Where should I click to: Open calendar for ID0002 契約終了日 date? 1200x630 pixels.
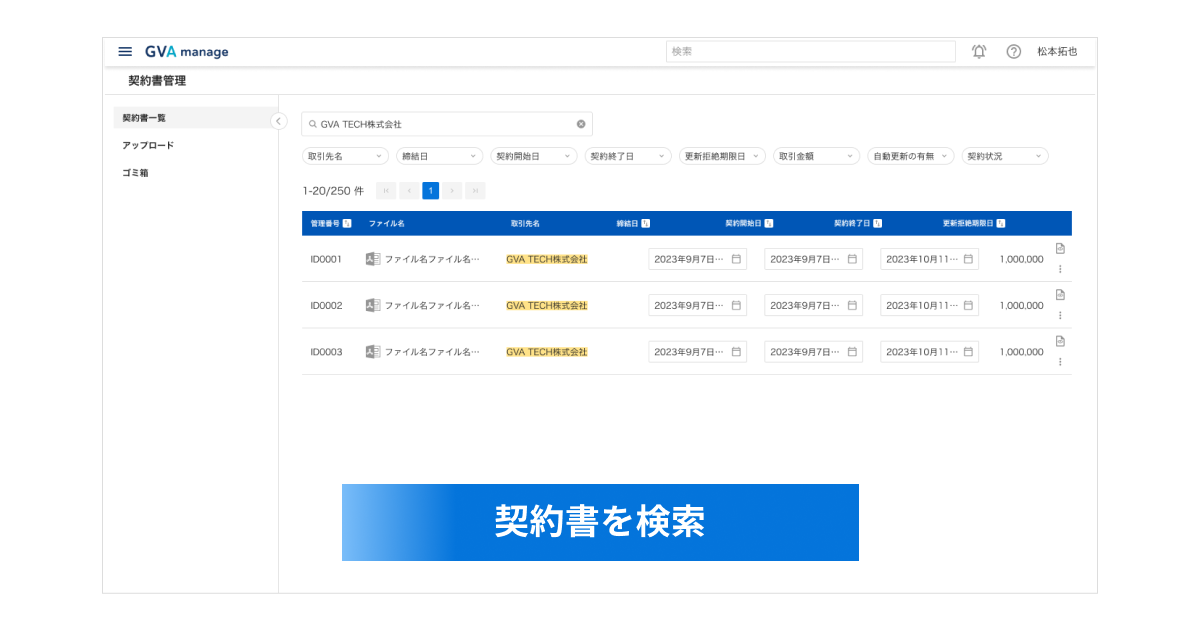coord(968,305)
